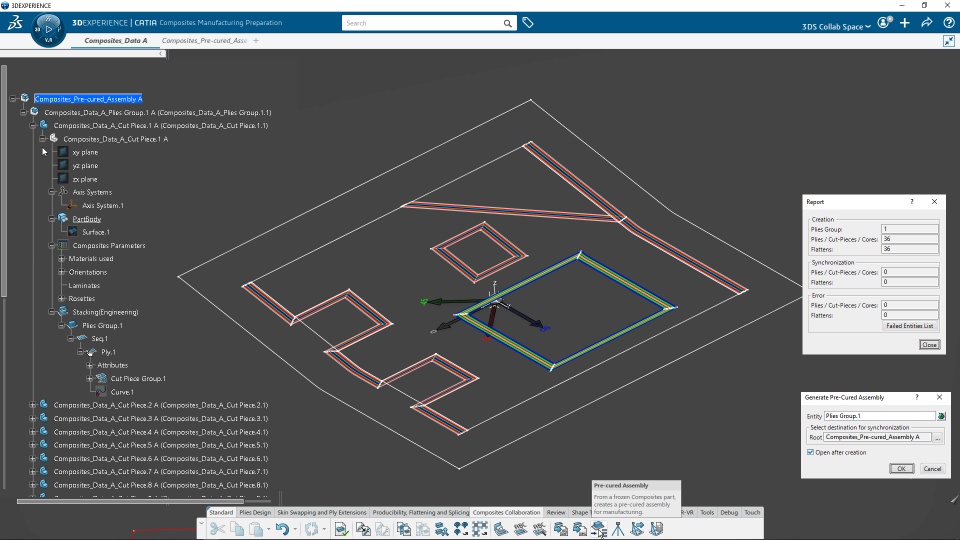This screenshot has width=960, height=540.
Task: Click the Root browse ellipsis button
Action: 937,437
